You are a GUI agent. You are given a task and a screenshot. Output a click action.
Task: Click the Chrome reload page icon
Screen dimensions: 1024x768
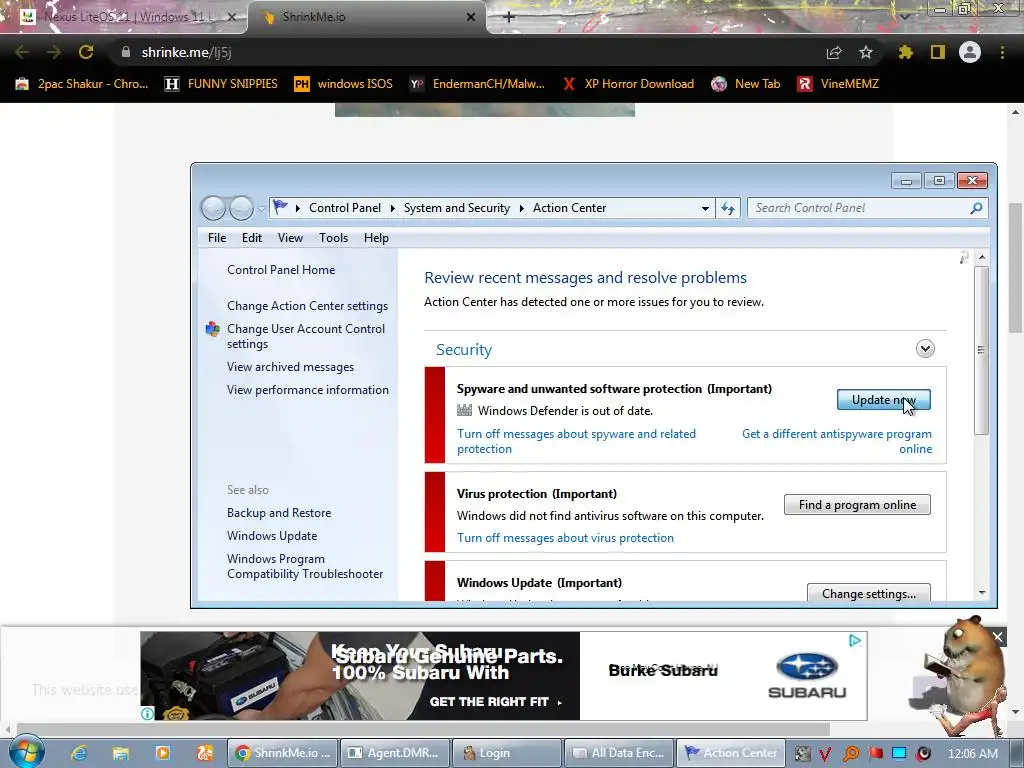click(x=86, y=52)
